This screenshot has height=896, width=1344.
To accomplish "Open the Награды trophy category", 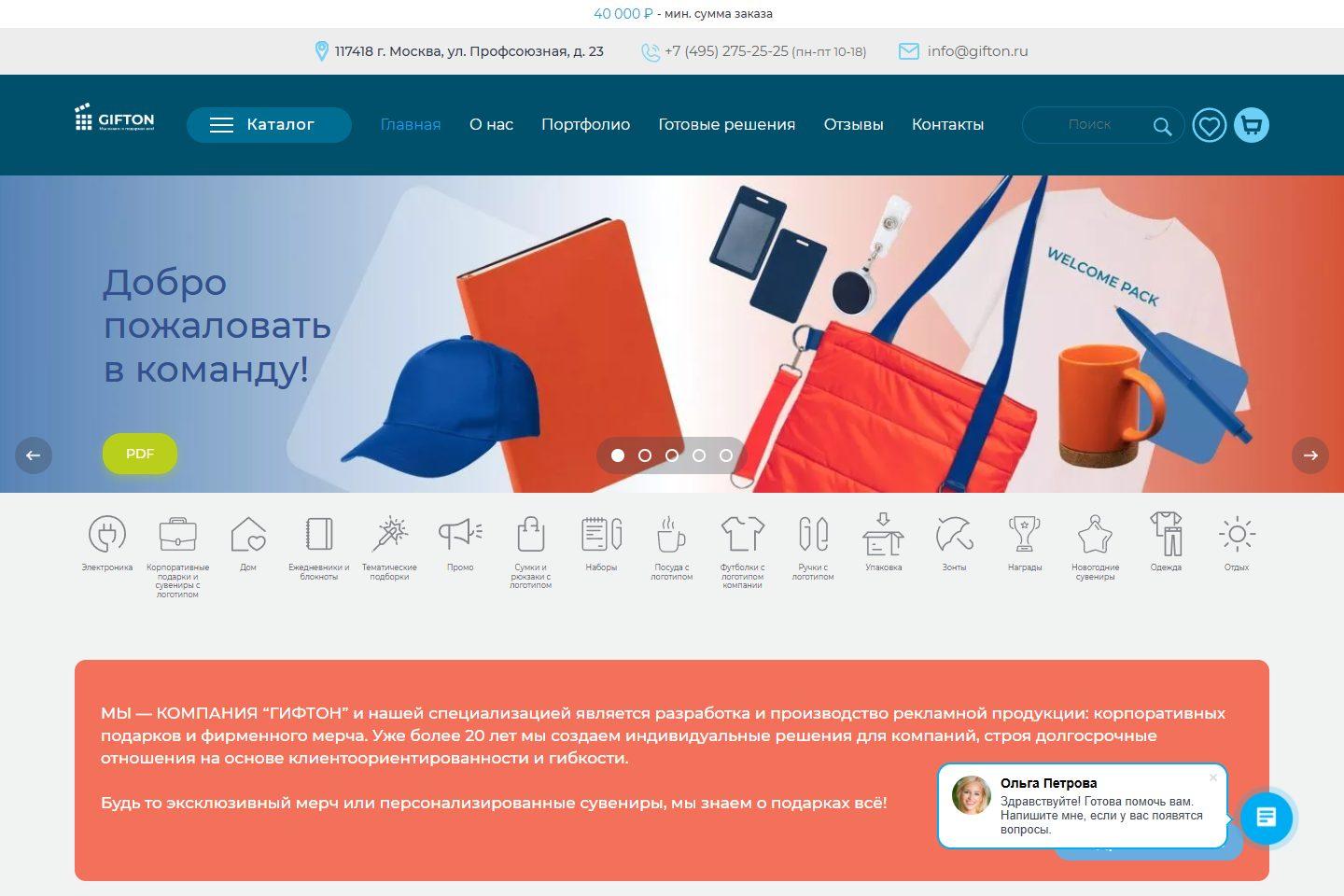I will pyautogui.click(x=1025, y=535).
